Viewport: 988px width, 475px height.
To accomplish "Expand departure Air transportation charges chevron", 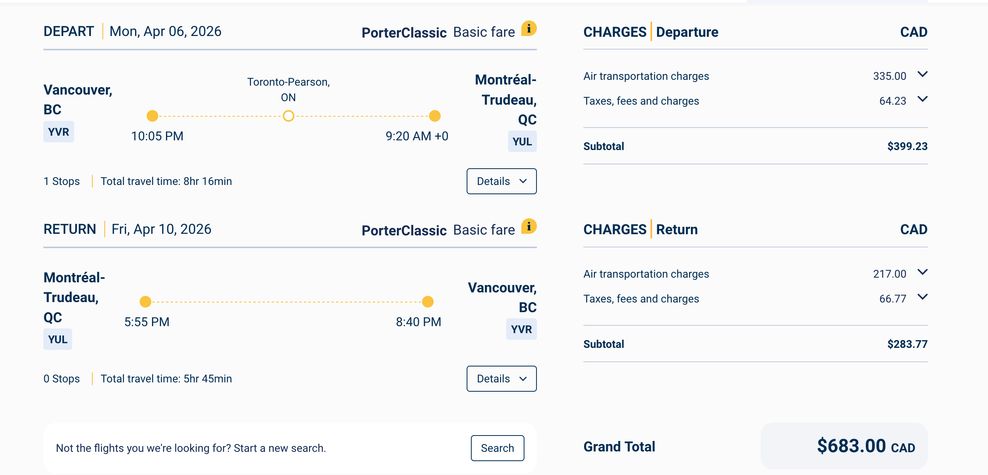I will tap(922, 75).
